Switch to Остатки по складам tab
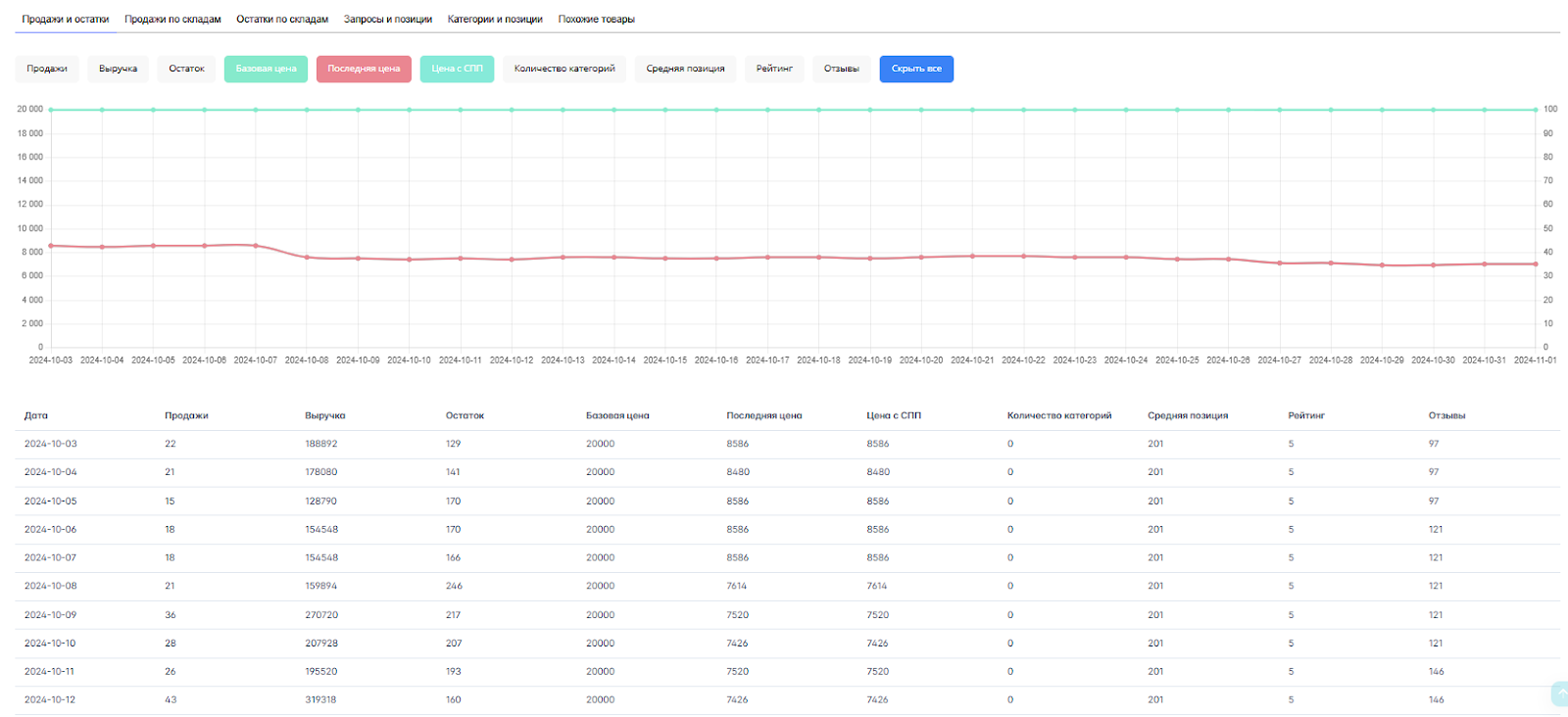The height and width of the screenshot is (717, 1568). (282, 19)
